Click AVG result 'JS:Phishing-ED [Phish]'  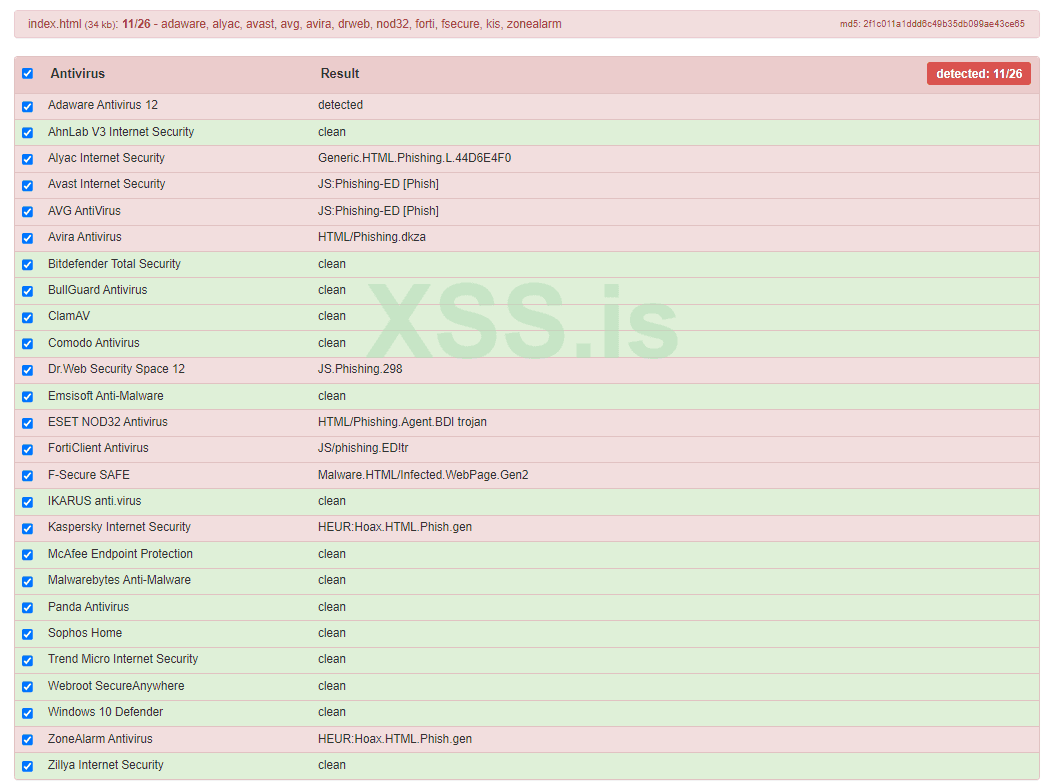[x=378, y=211]
